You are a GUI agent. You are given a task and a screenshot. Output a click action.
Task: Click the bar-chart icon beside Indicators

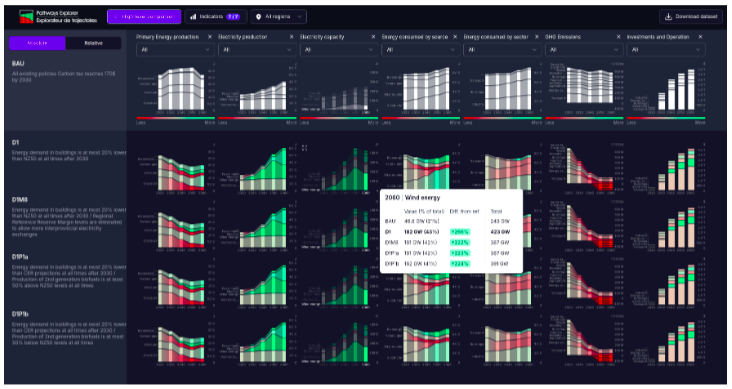193,17
